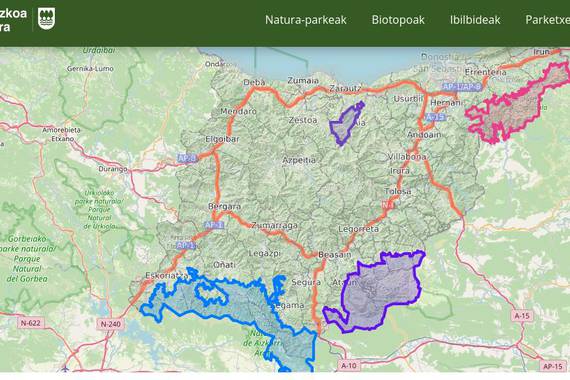
Task: Click the Urdaibai label
Action: [99, 51]
